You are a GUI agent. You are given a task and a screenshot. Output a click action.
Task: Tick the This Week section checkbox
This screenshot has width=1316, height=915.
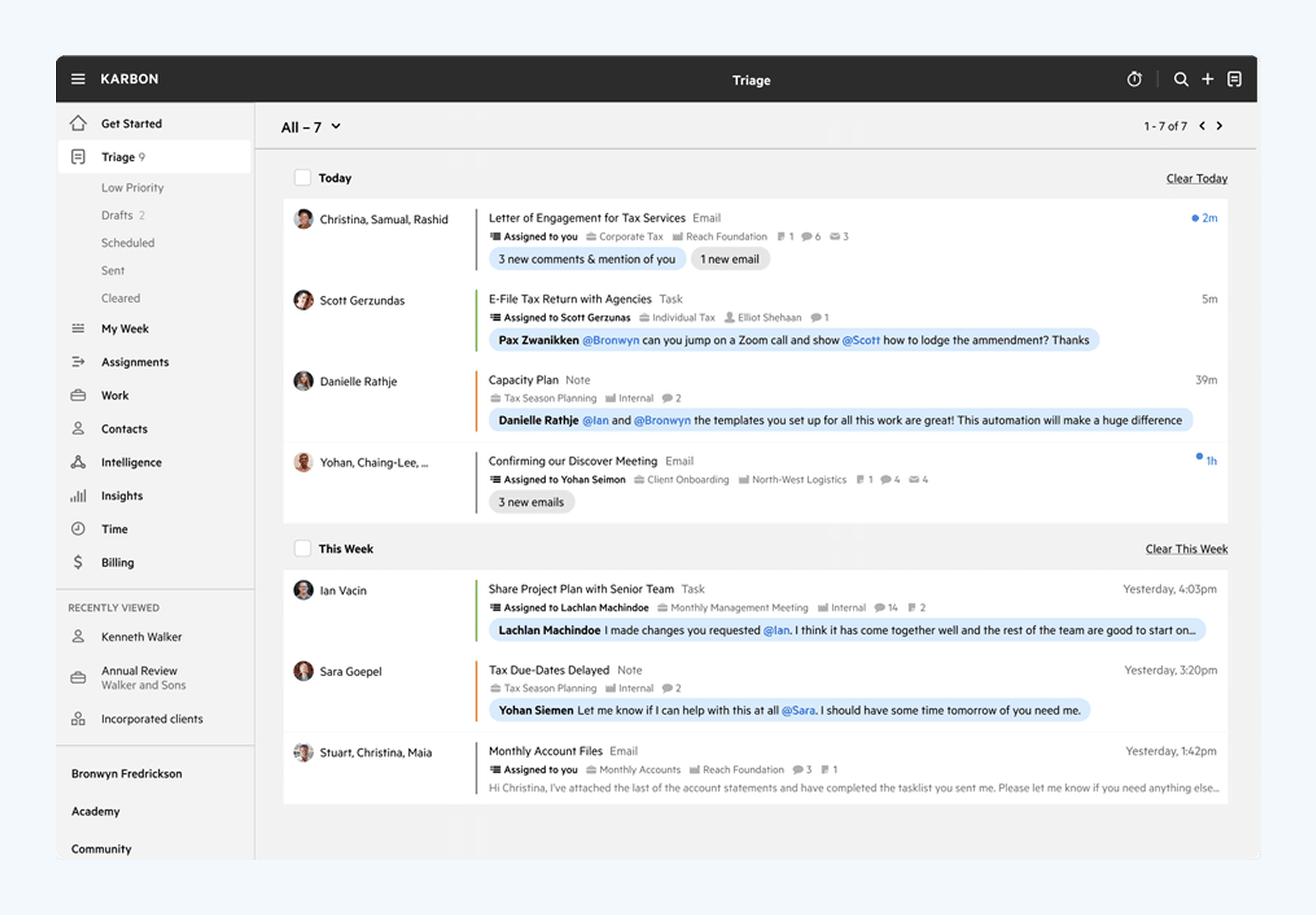pos(303,549)
